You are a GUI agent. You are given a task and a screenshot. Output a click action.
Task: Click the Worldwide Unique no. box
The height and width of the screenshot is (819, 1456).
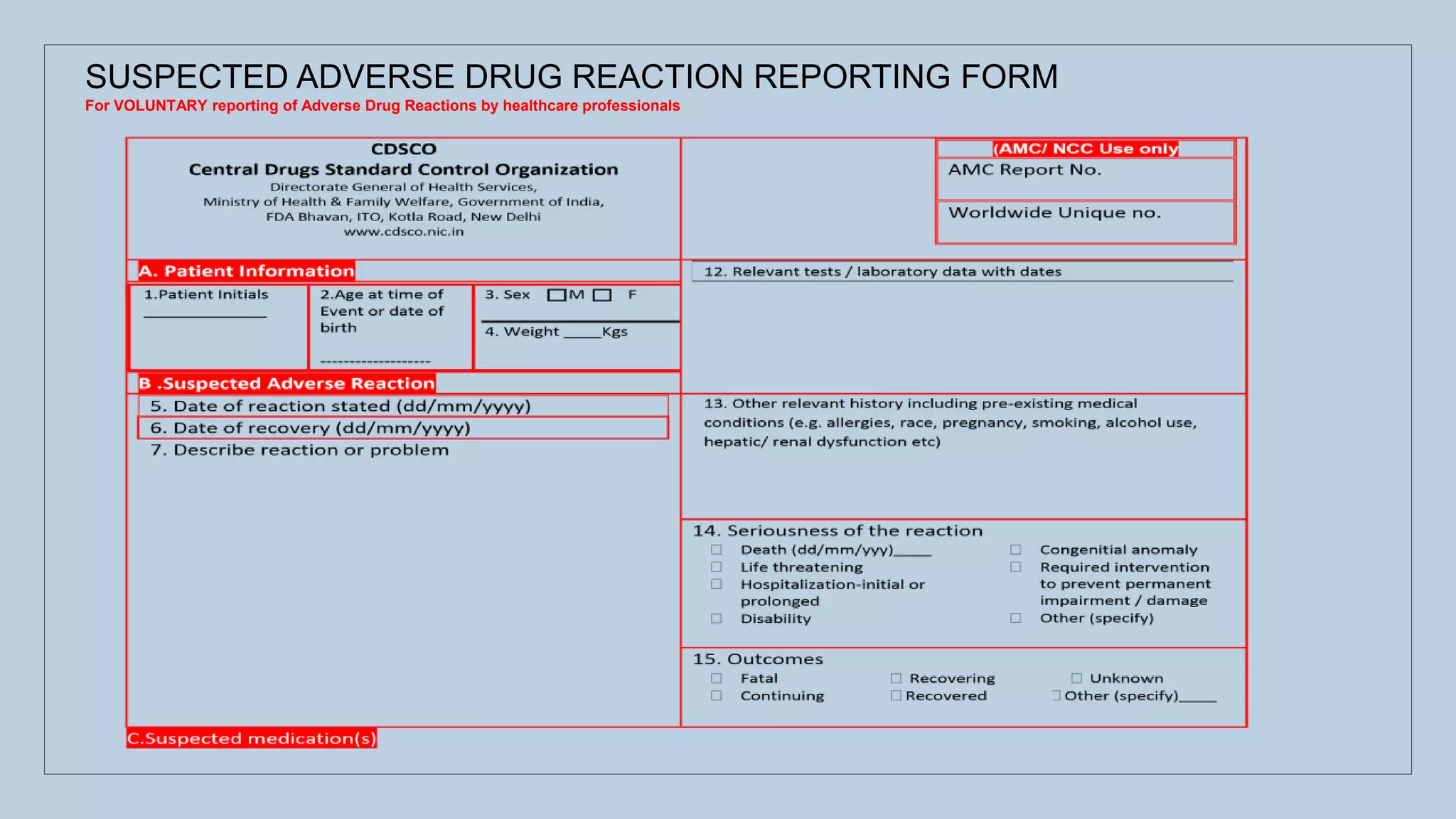[x=1086, y=222]
